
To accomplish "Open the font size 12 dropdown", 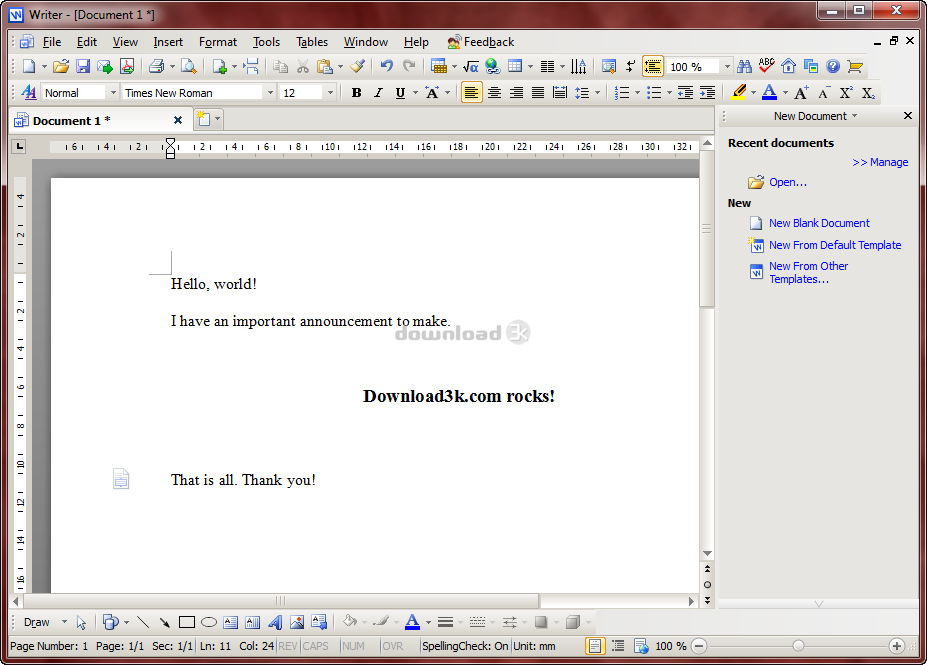I will coord(330,93).
